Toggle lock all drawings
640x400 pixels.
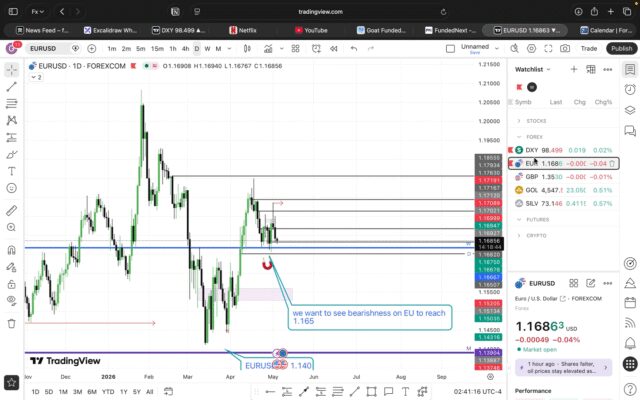(x=11, y=284)
